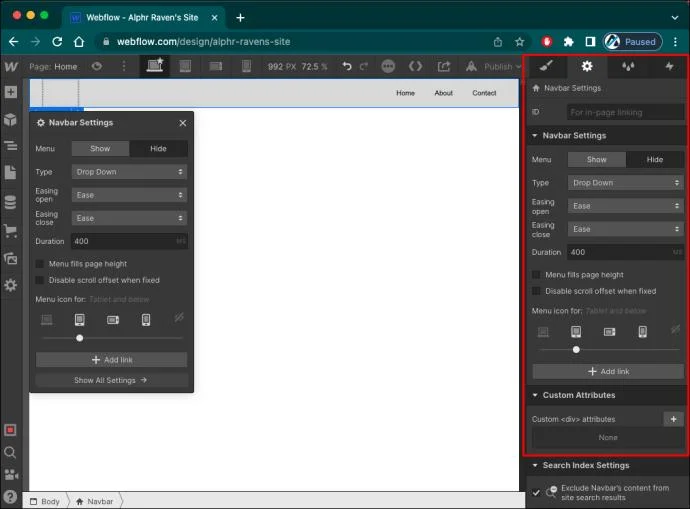Undo the last change

347,66
